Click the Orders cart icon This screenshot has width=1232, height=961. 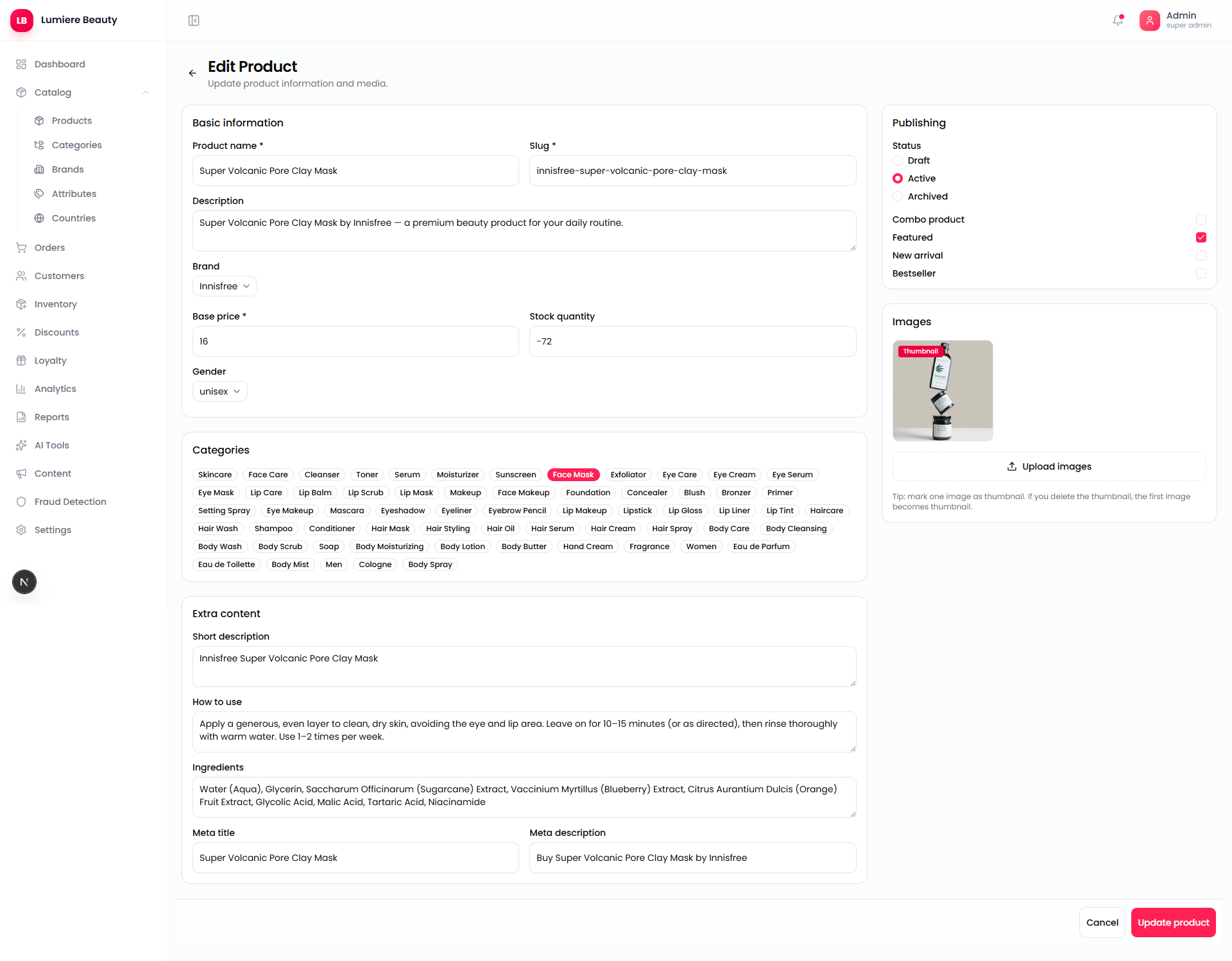(21, 248)
